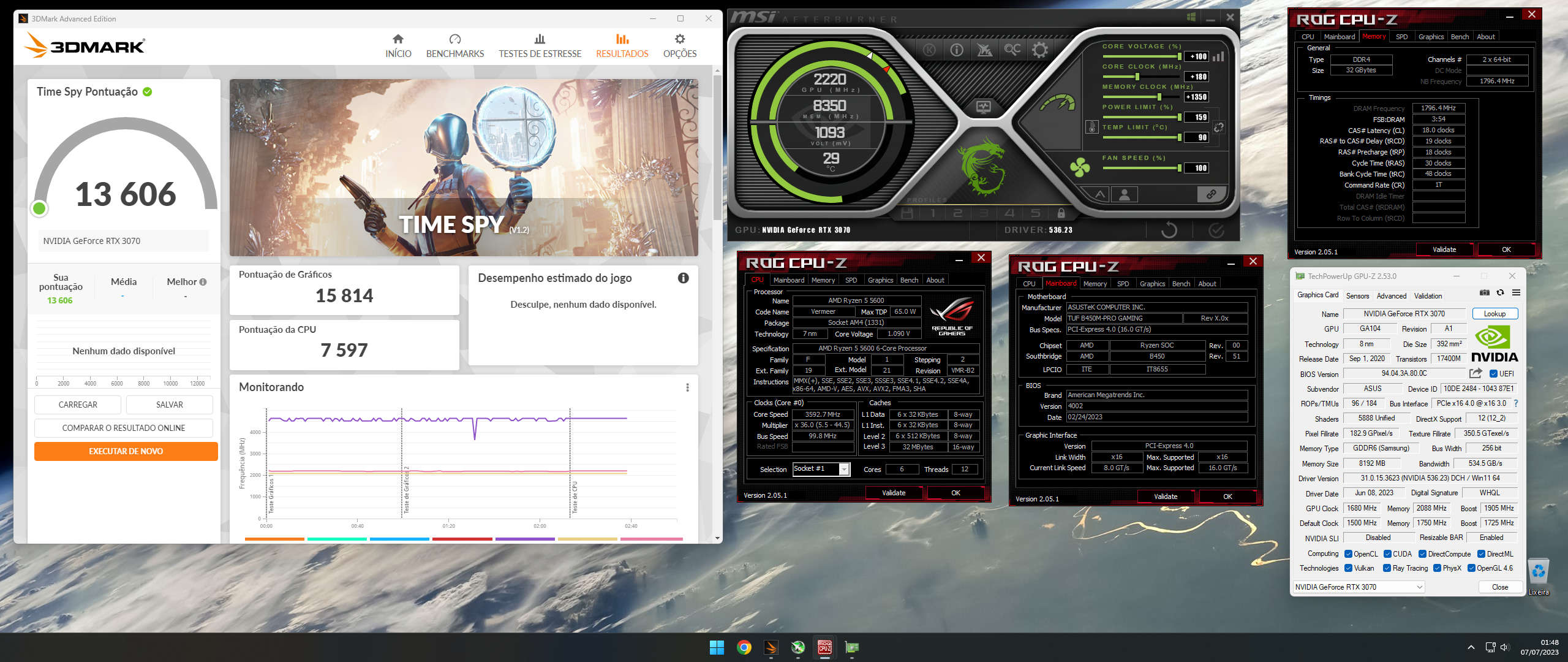Click the temperature thermometer icon in Afterburner
Image resolution: width=1568 pixels, height=662 pixels.
pos(1091,127)
